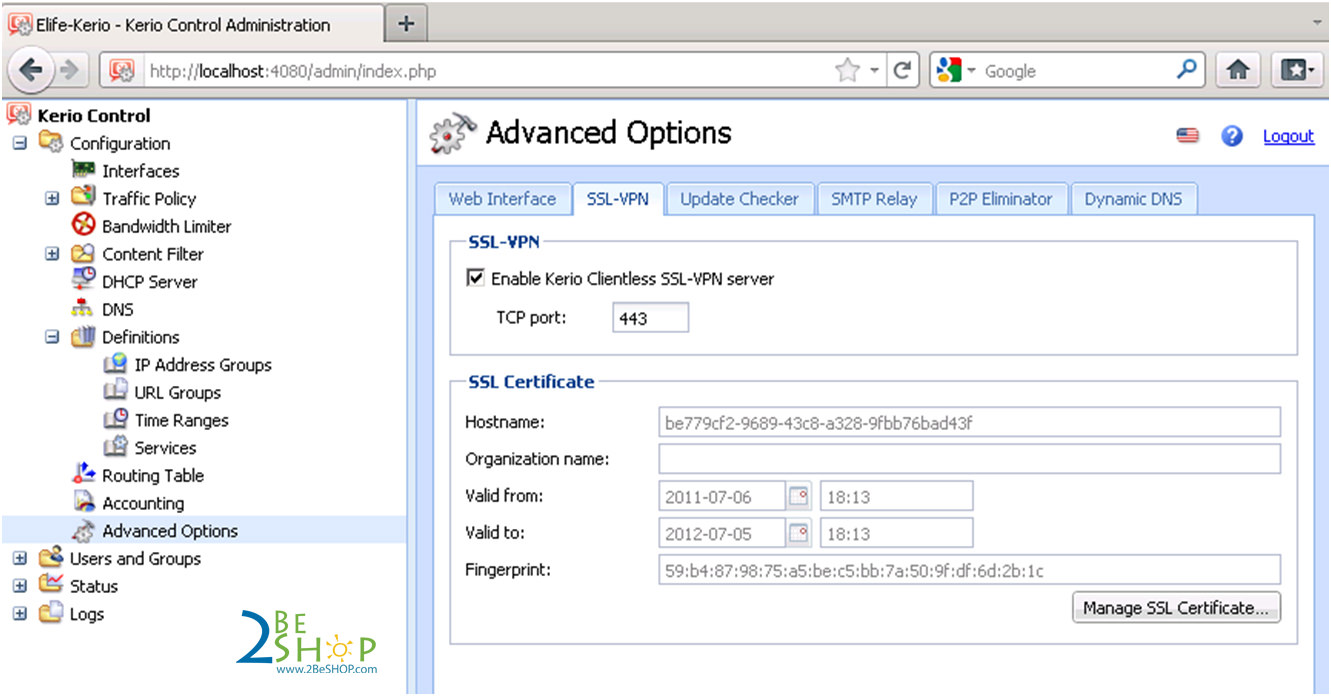The width and height of the screenshot is (1331, 696).
Task: Click the Users and Groups folder icon
Action: 51,558
